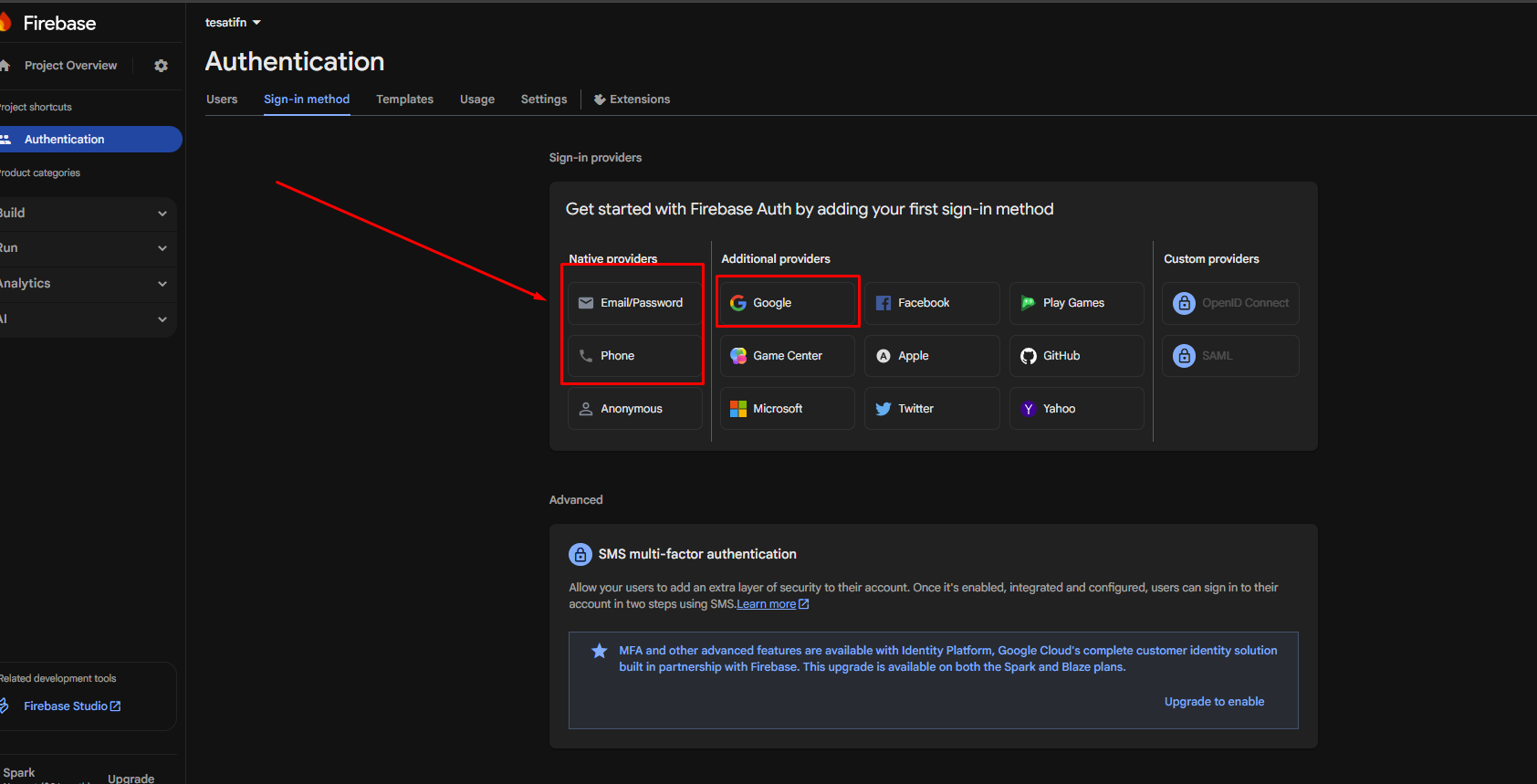Open the Settings tab
The width and height of the screenshot is (1537, 784).
pos(544,99)
